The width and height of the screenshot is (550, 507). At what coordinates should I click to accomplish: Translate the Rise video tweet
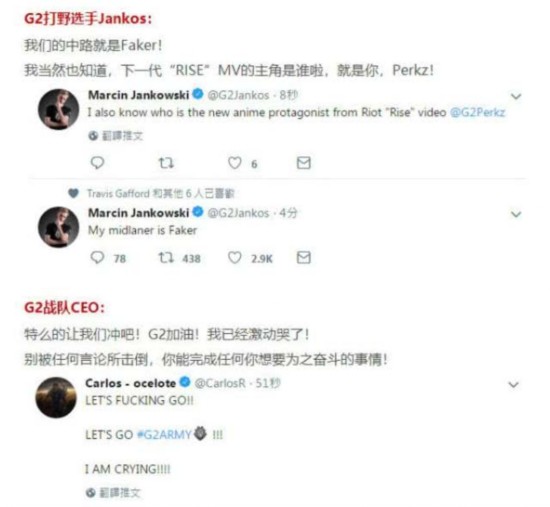tap(116, 136)
